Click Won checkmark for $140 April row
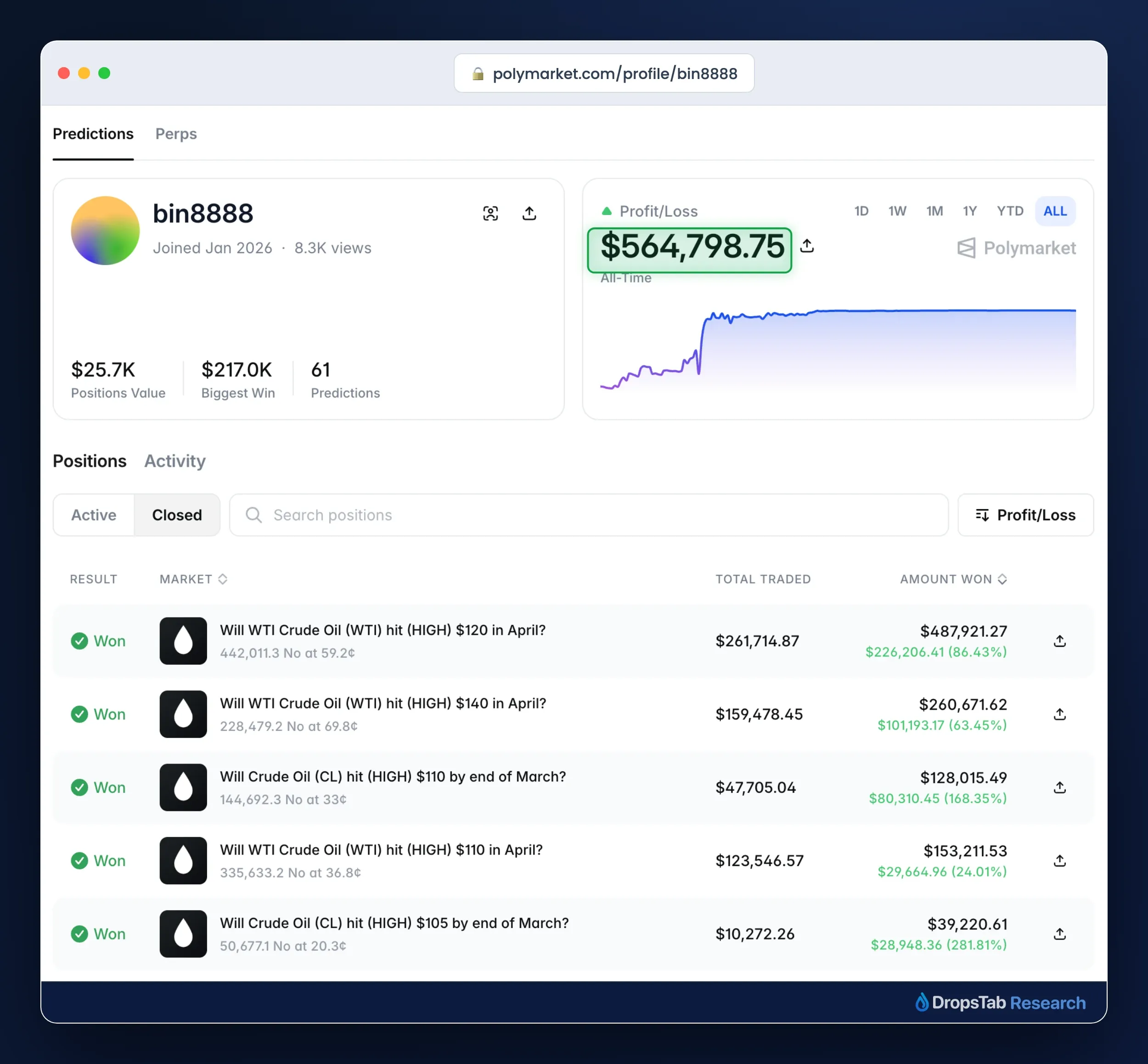This screenshot has width=1148, height=1064. 79,714
